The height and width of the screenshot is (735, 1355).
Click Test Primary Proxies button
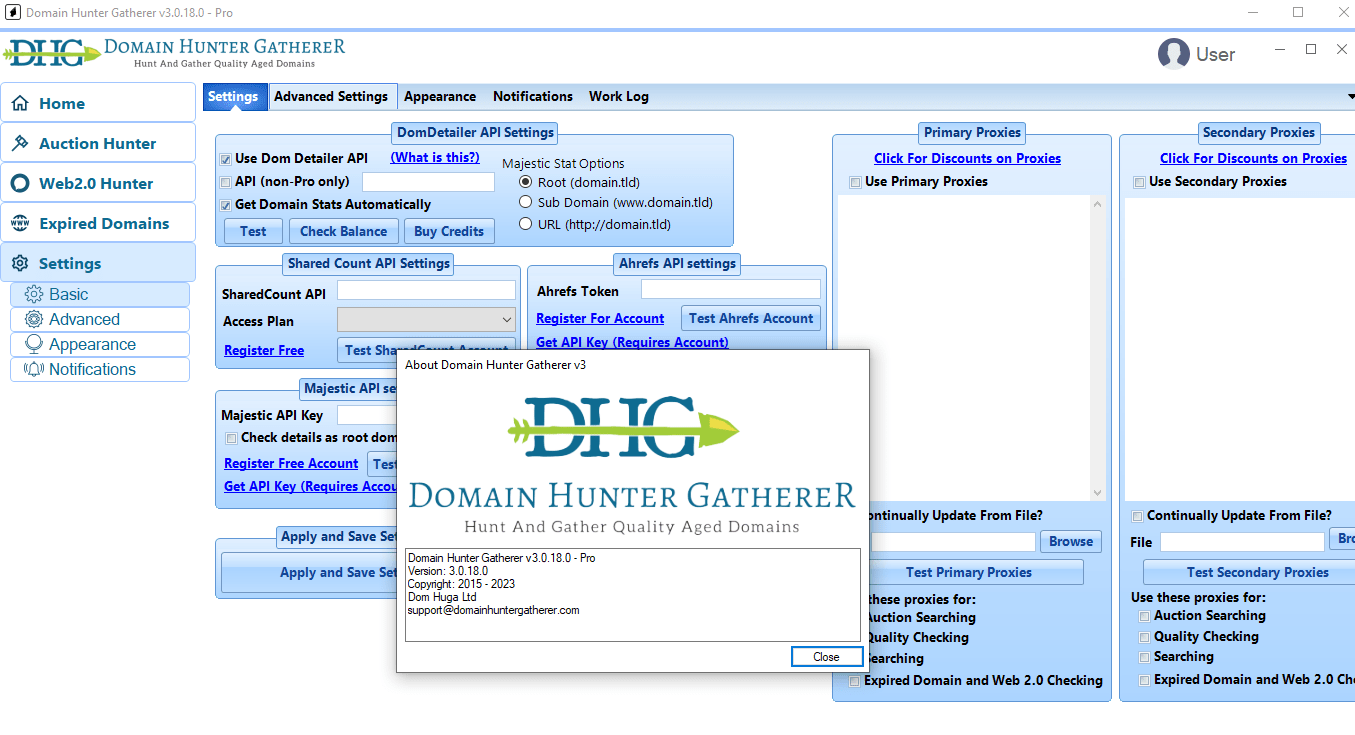pyautogui.click(x=969, y=572)
